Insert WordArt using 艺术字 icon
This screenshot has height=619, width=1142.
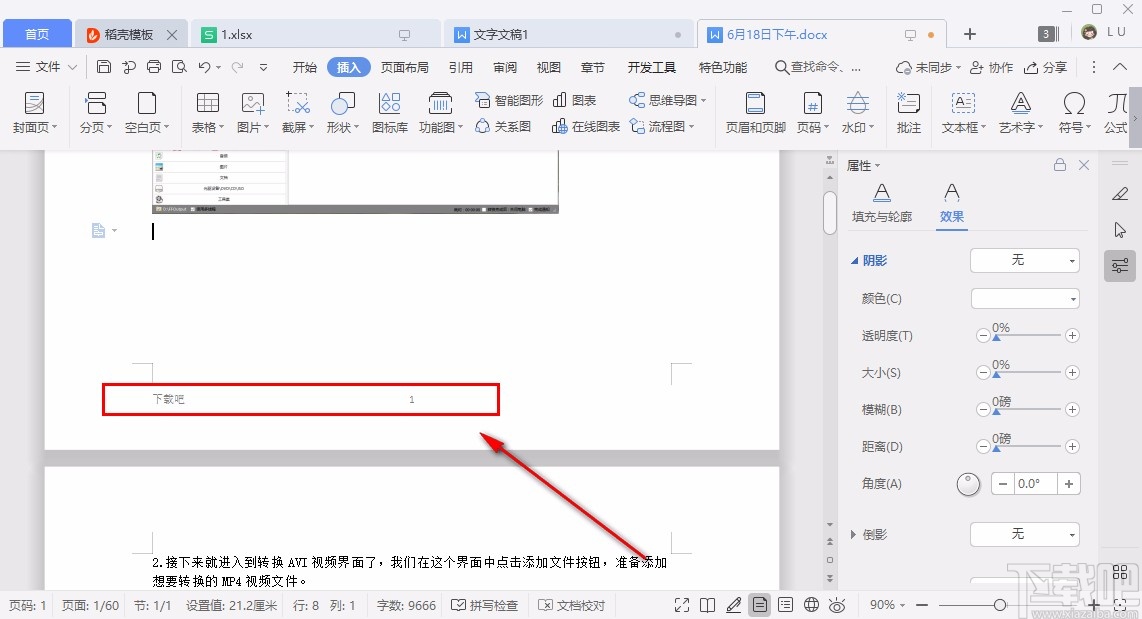coord(1020,110)
